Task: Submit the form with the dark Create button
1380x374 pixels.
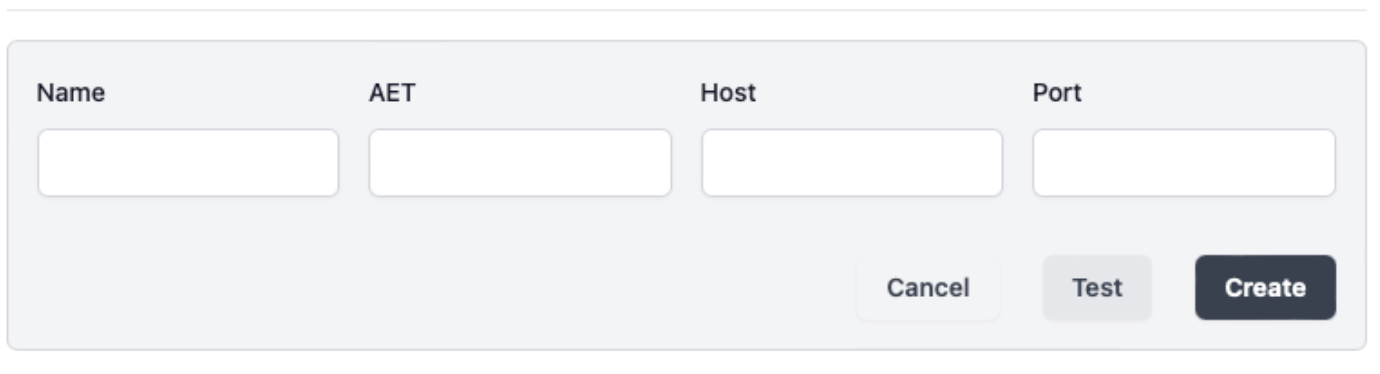Action: click(x=1265, y=288)
